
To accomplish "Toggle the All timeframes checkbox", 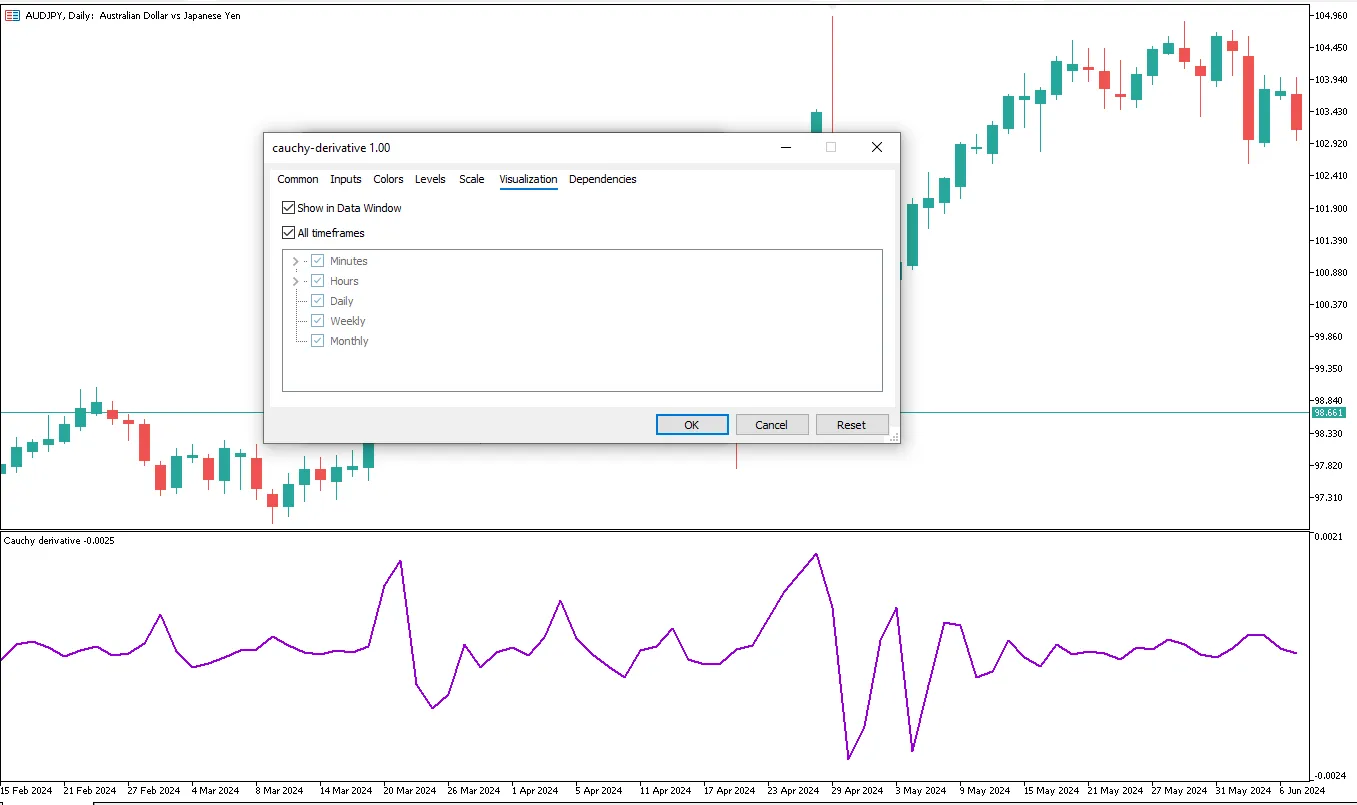I will pos(289,233).
